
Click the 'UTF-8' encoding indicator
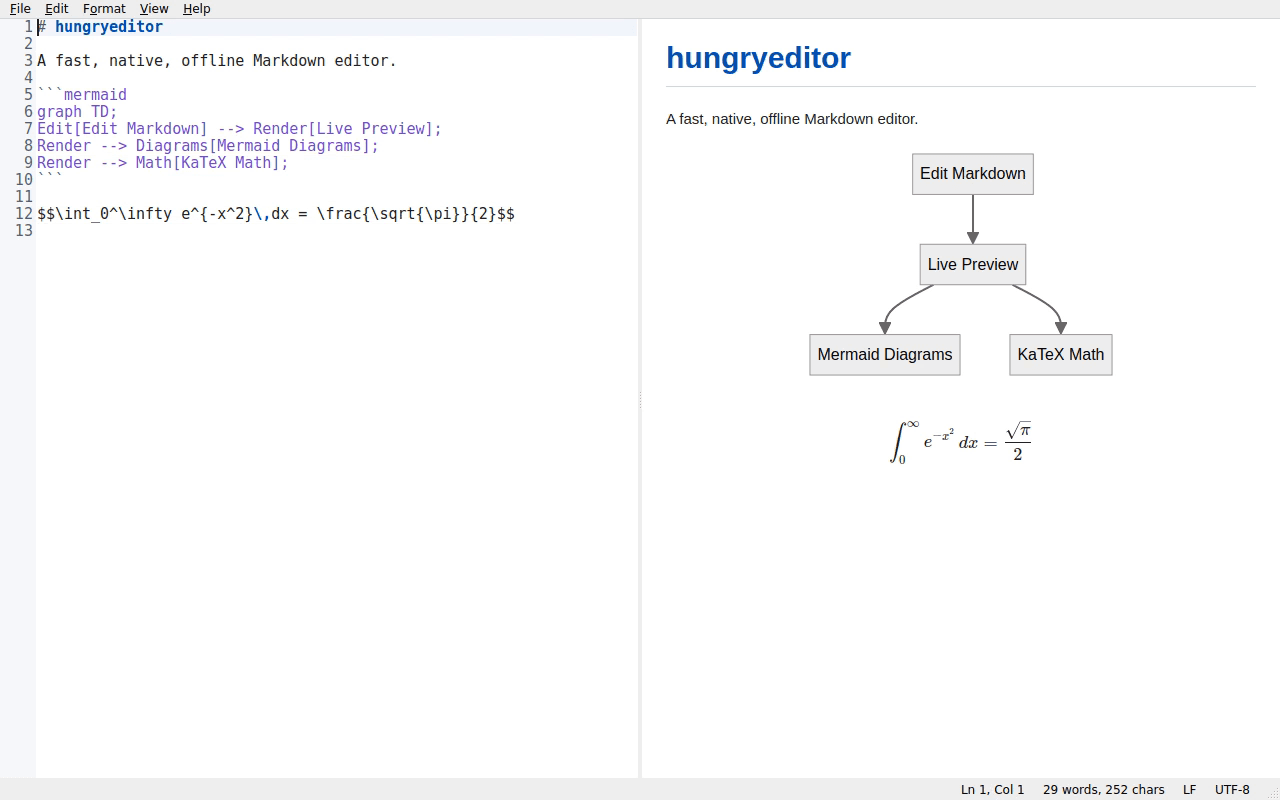[1232, 790]
